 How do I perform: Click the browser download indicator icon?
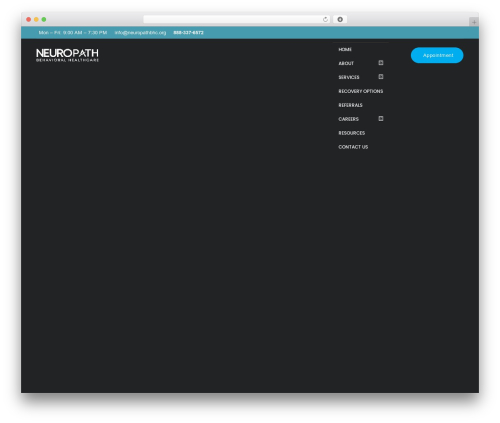point(340,19)
